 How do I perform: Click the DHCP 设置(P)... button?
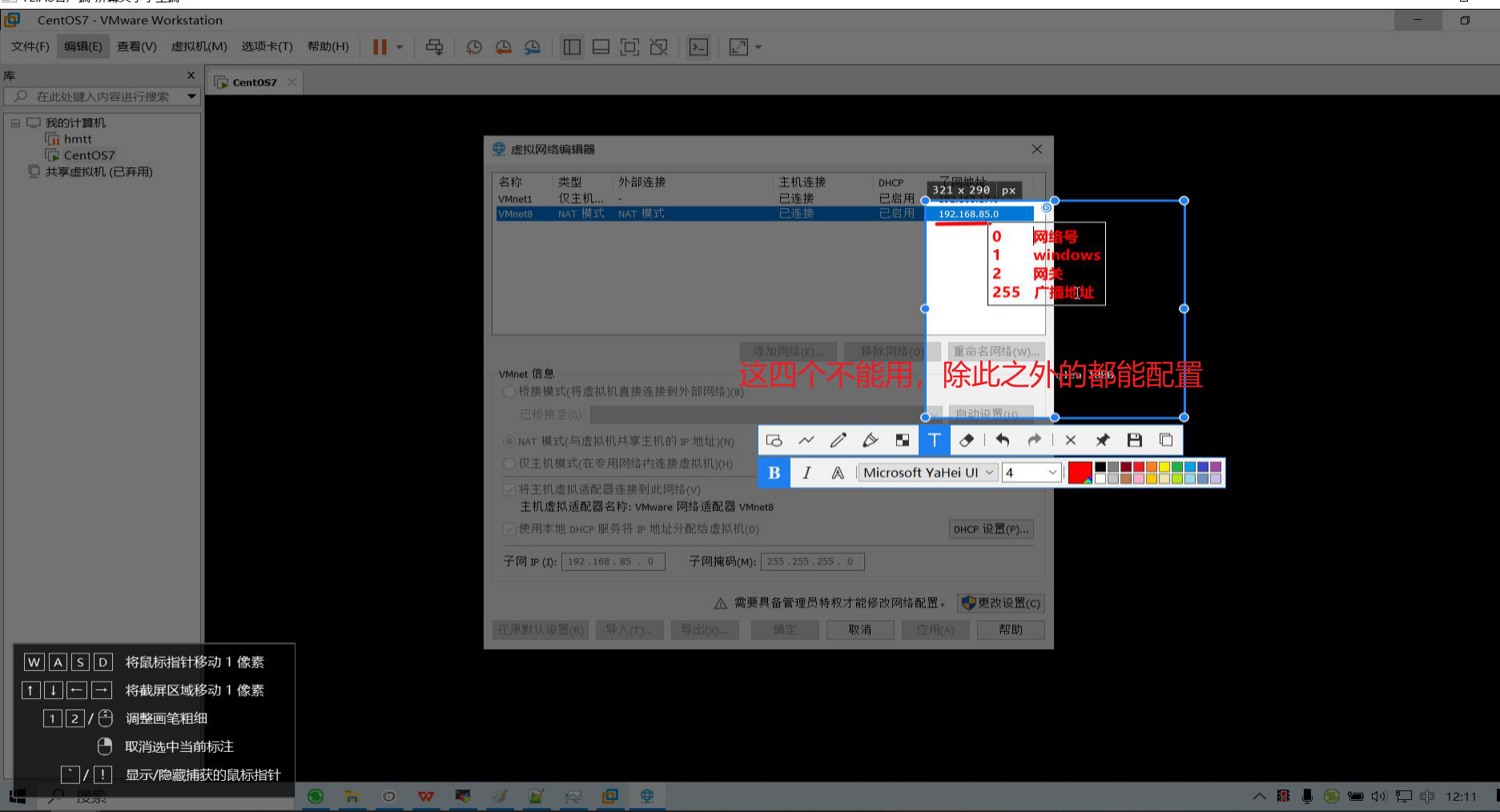991,529
